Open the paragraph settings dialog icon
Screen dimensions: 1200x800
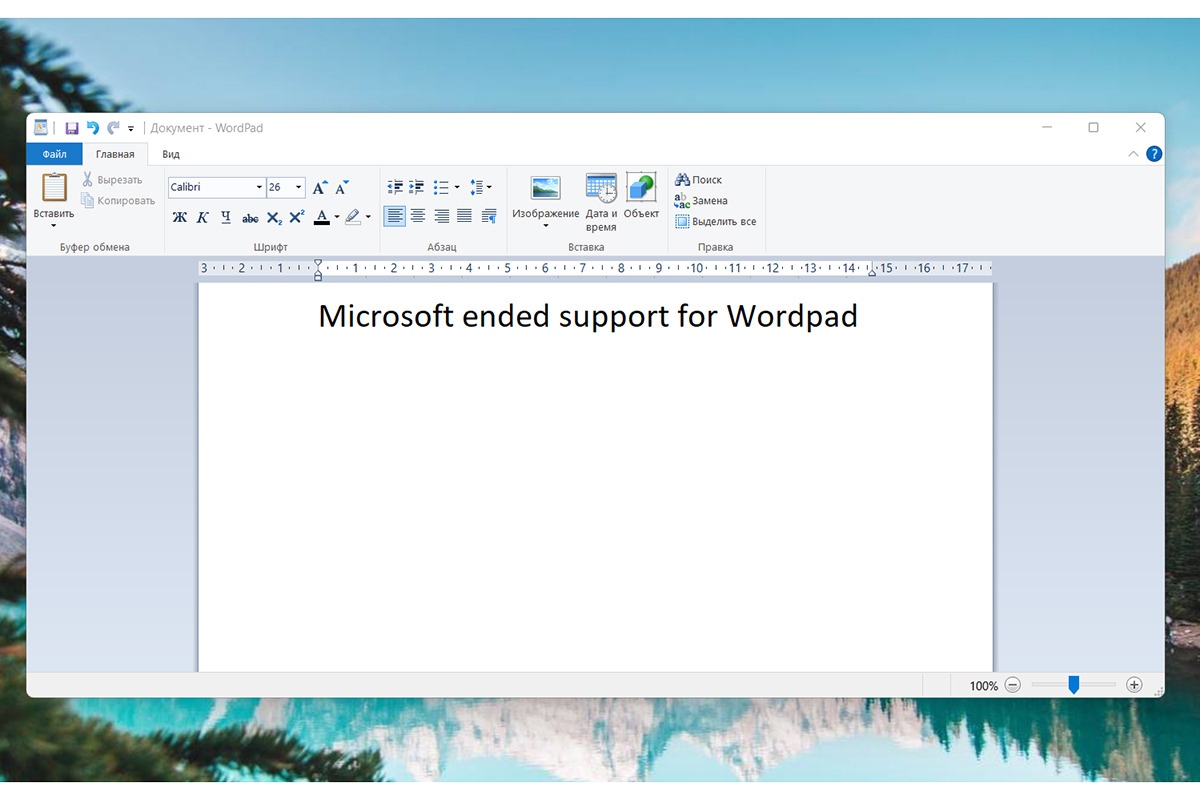point(489,216)
